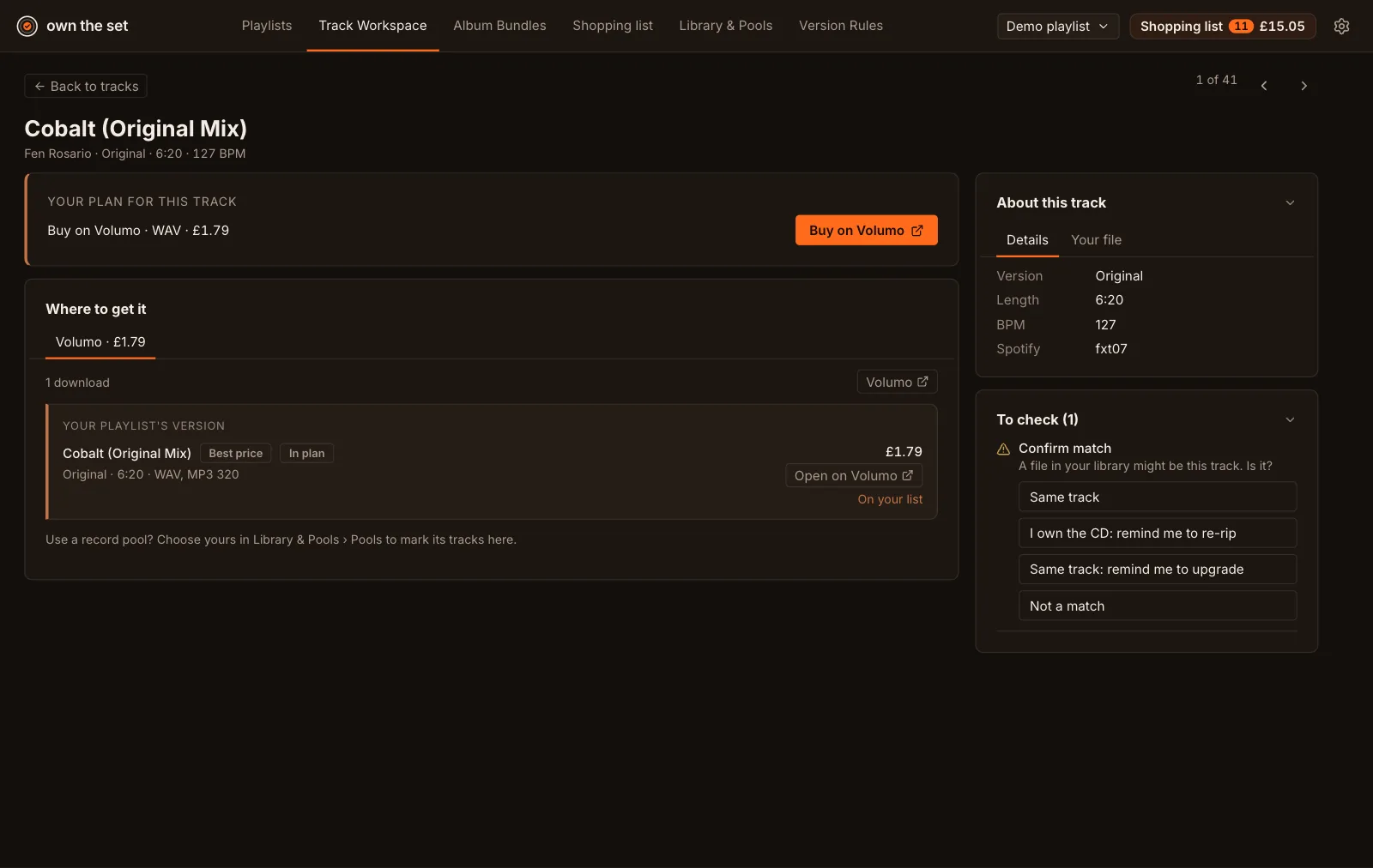Click the Cobalt (Original Mix) page title
This screenshot has height=868, width=1373.
coord(136,129)
